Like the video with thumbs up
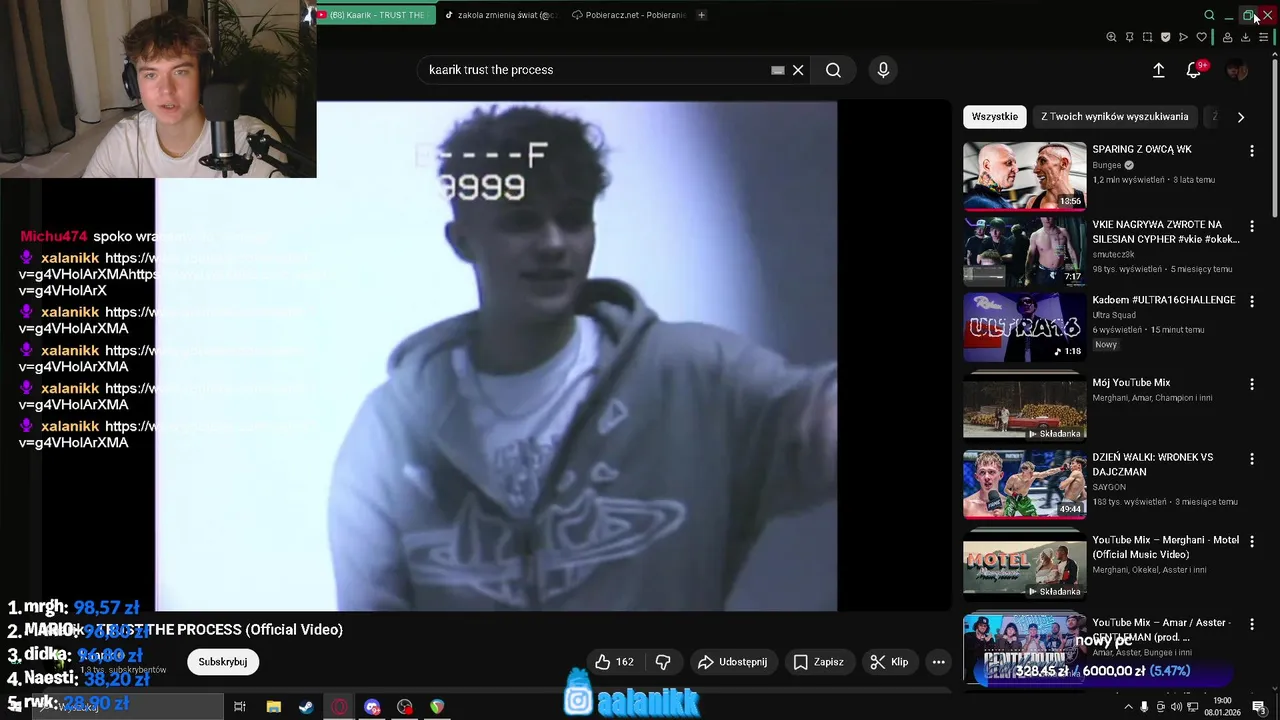The width and height of the screenshot is (1280, 720). (614, 662)
